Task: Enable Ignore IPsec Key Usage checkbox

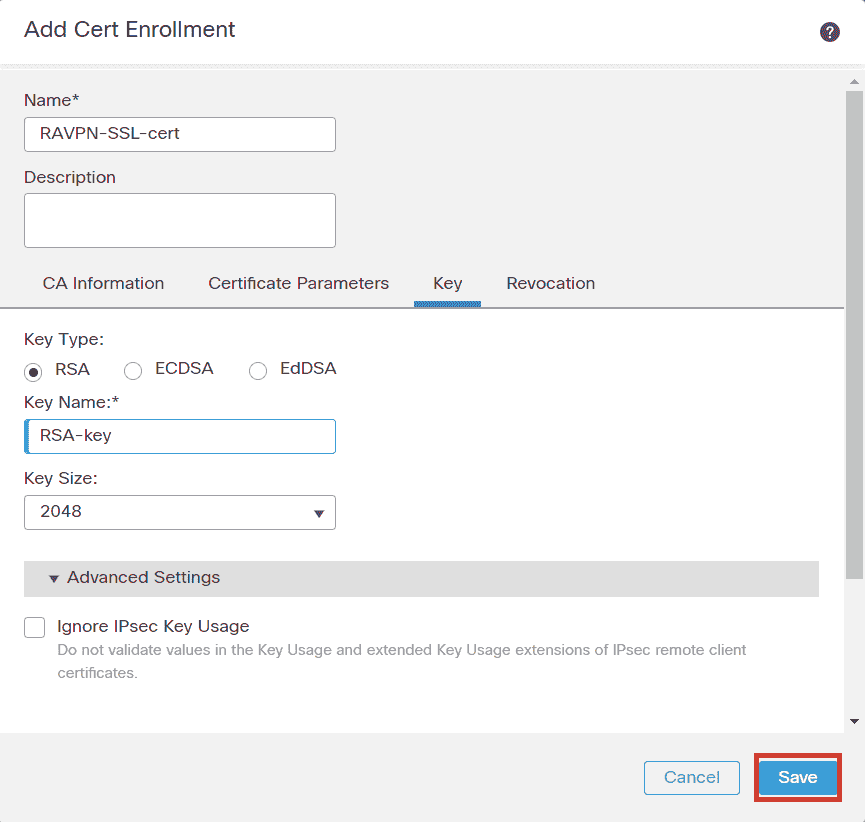Action: pyautogui.click(x=34, y=627)
